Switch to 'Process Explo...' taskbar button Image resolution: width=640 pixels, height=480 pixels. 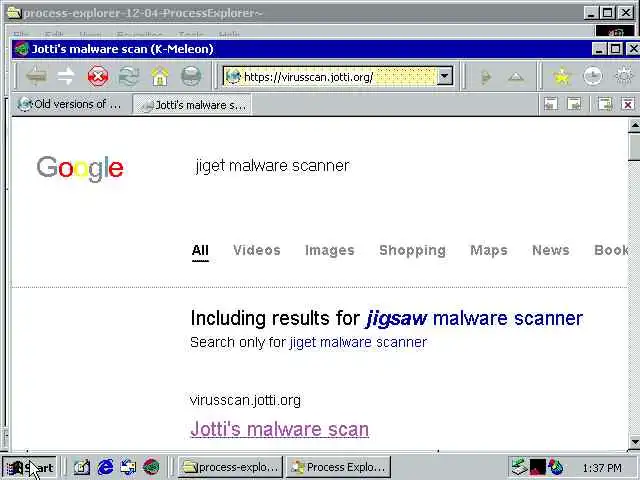[x=339, y=467]
